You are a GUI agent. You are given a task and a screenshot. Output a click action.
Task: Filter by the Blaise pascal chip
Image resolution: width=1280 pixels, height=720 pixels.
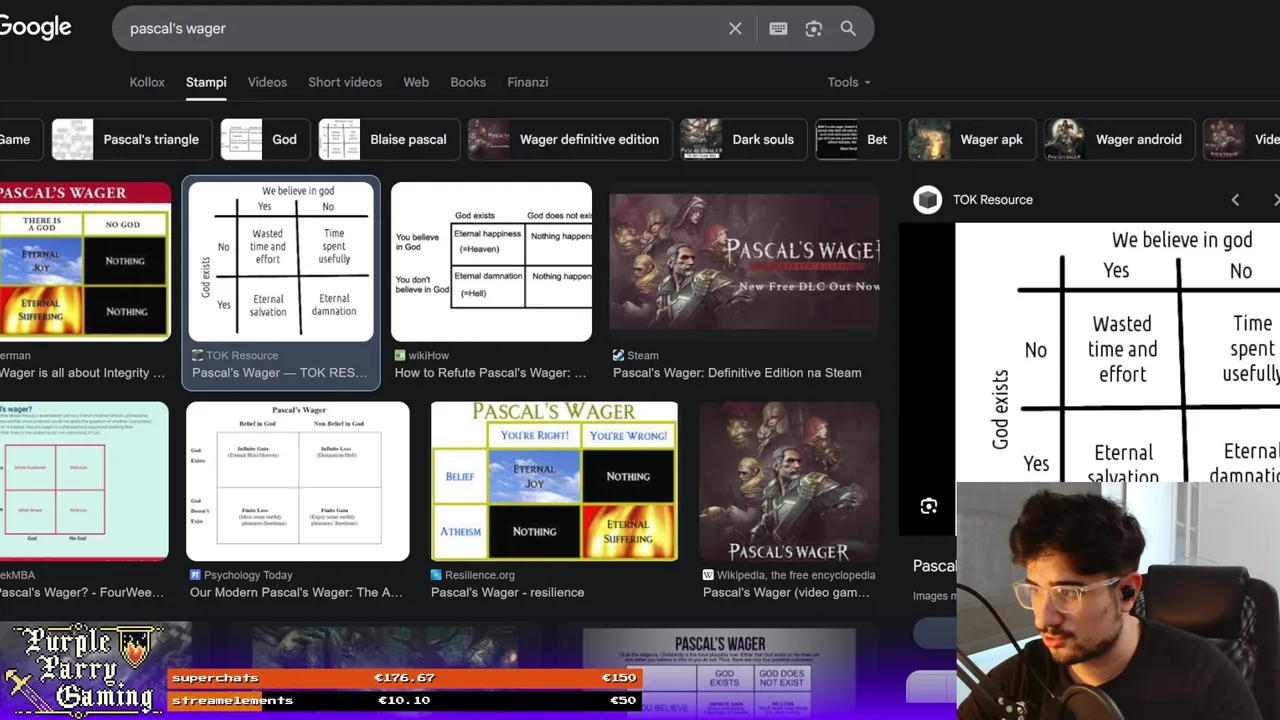[389, 139]
